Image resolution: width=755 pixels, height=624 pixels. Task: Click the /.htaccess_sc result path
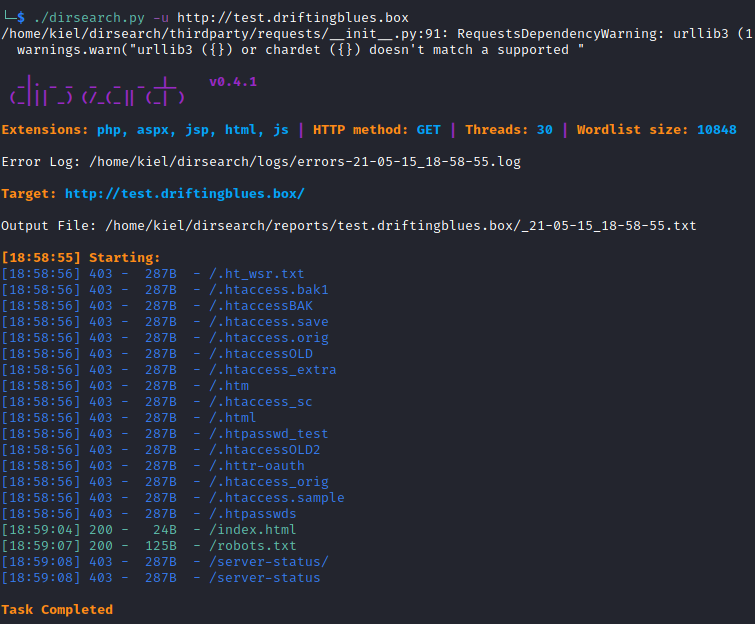coord(260,402)
